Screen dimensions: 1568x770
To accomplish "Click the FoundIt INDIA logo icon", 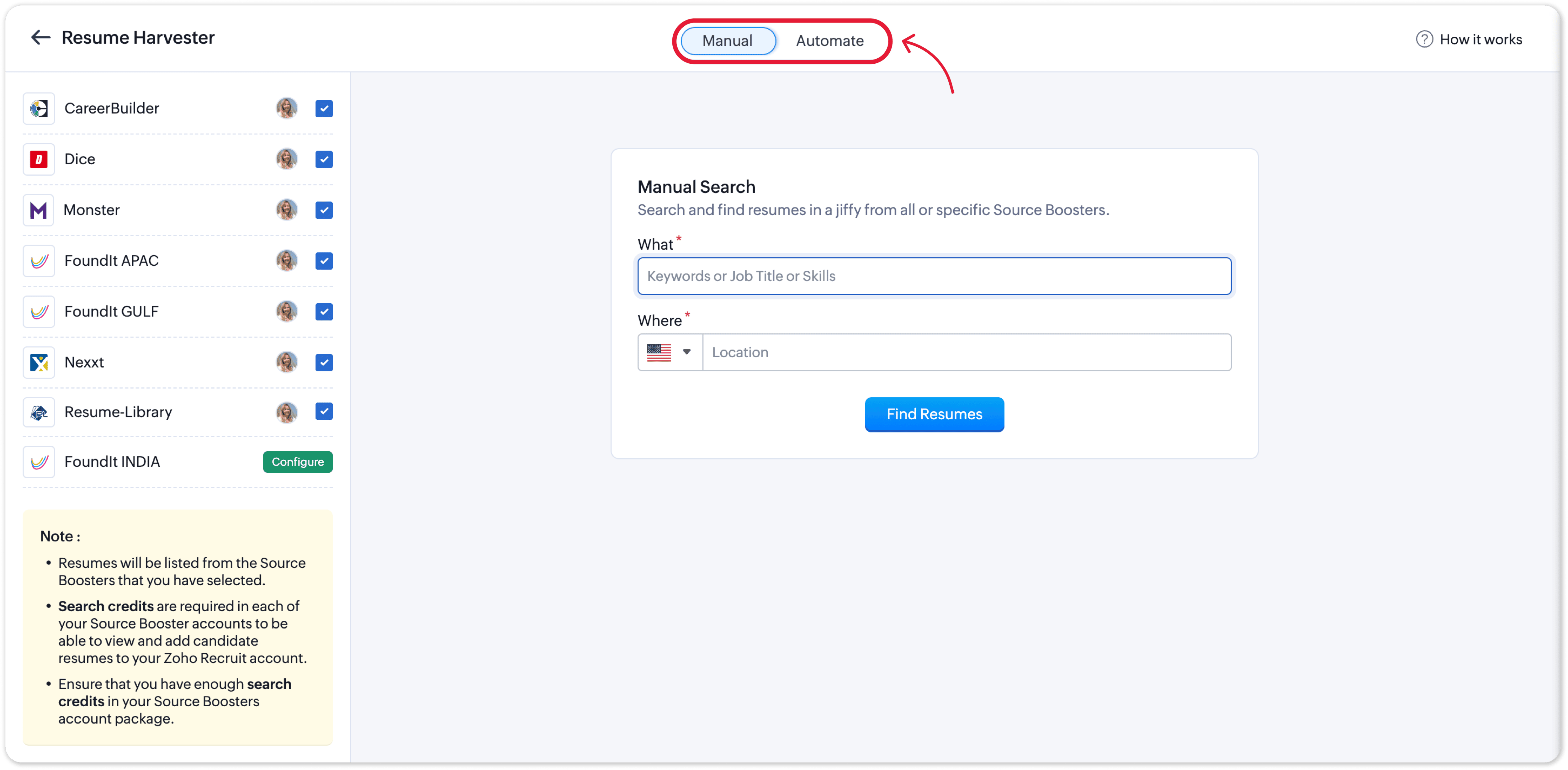I will (x=39, y=463).
